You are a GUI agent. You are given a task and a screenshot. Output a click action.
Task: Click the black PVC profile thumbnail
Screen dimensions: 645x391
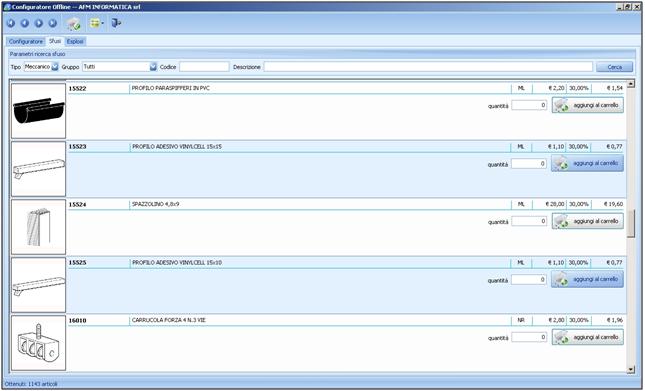point(38,111)
